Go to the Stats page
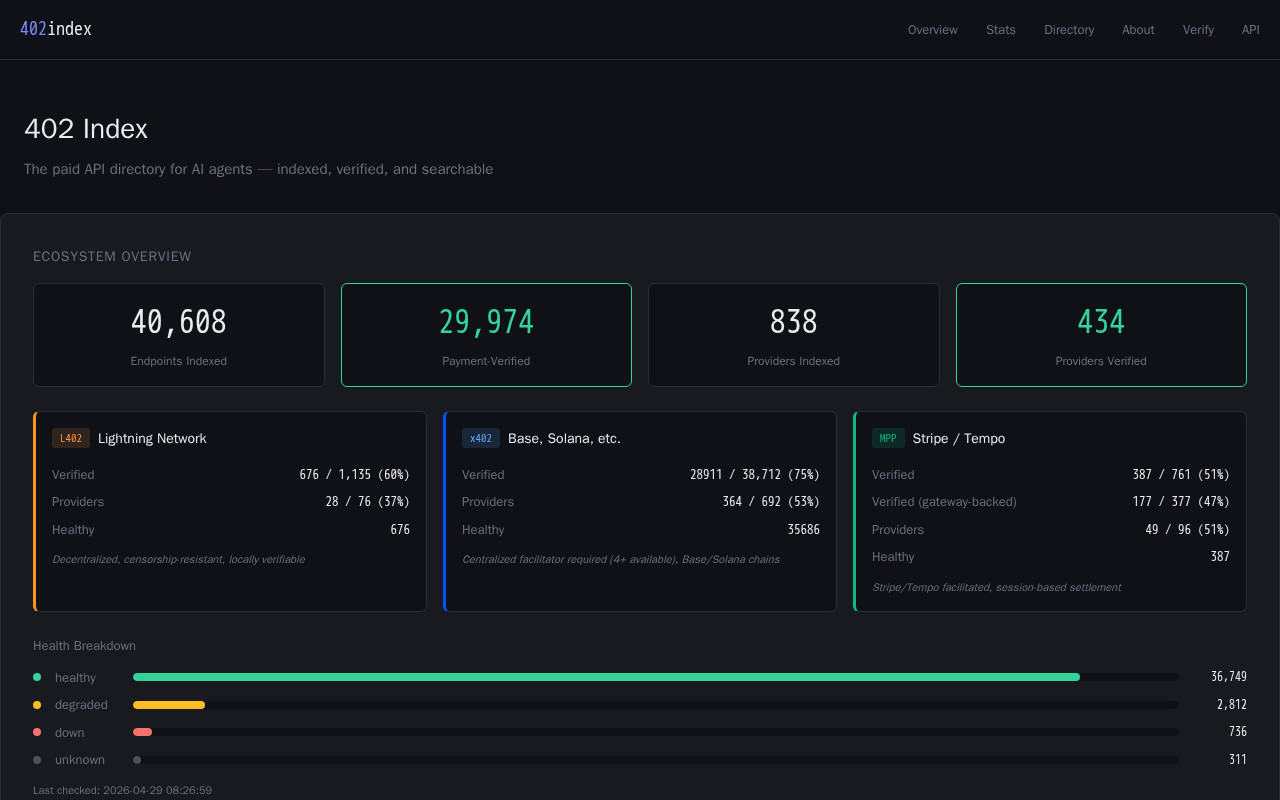This screenshot has height=800, width=1280. tap(1001, 30)
